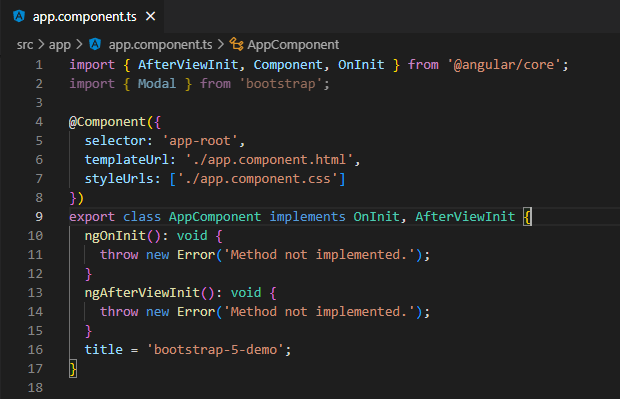Click the class symbol icon in breadcrumbs
The width and height of the screenshot is (620, 399).
pos(236,44)
